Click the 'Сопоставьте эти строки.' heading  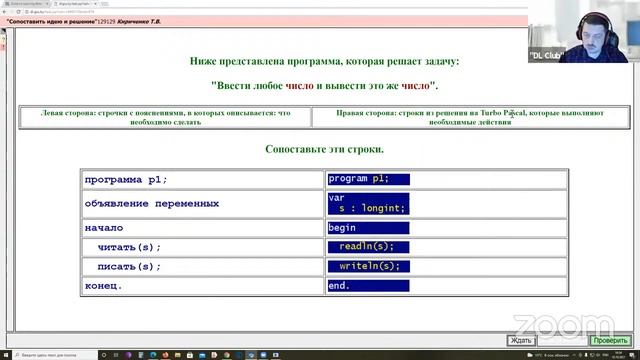click(x=324, y=149)
